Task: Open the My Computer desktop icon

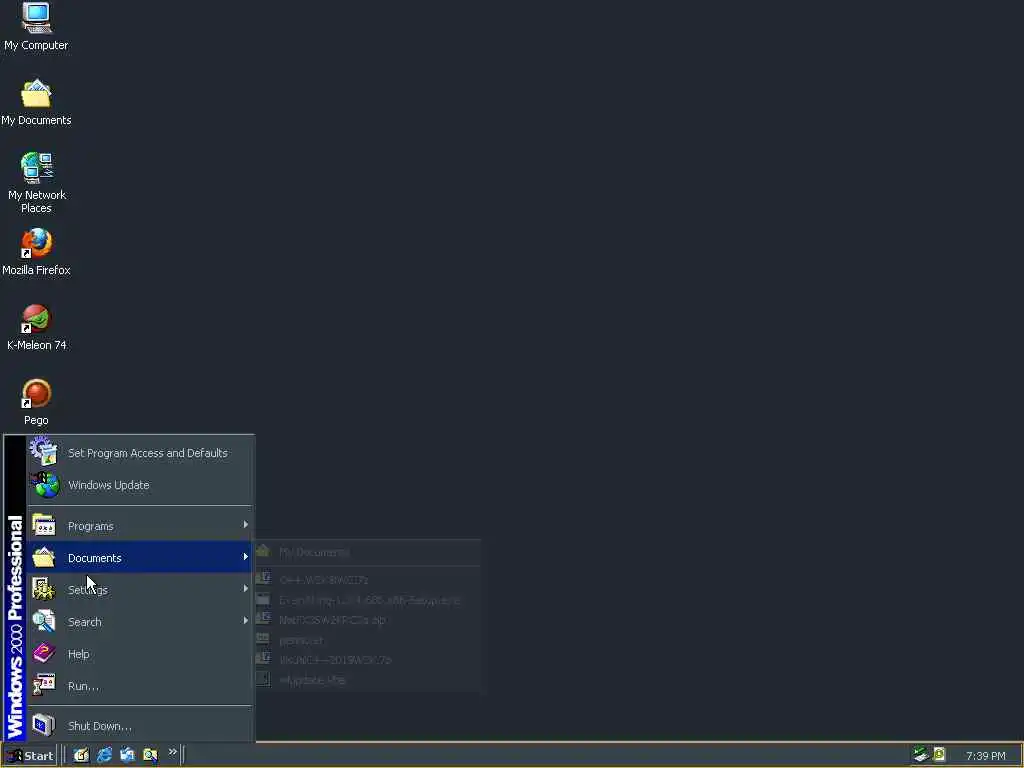Action: (x=36, y=26)
